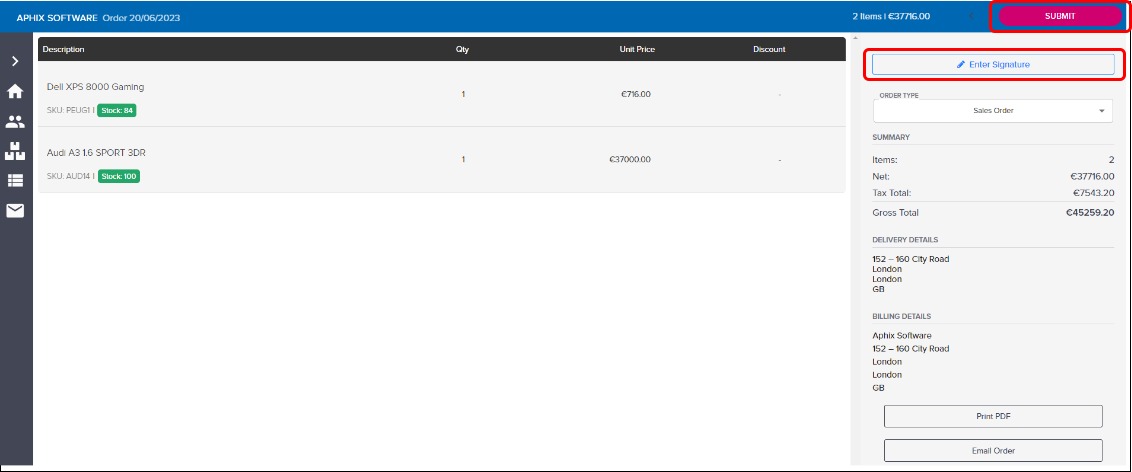Click the Print PDF button
Image resolution: width=1132 pixels, height=472 pixels.
point(993,416)
